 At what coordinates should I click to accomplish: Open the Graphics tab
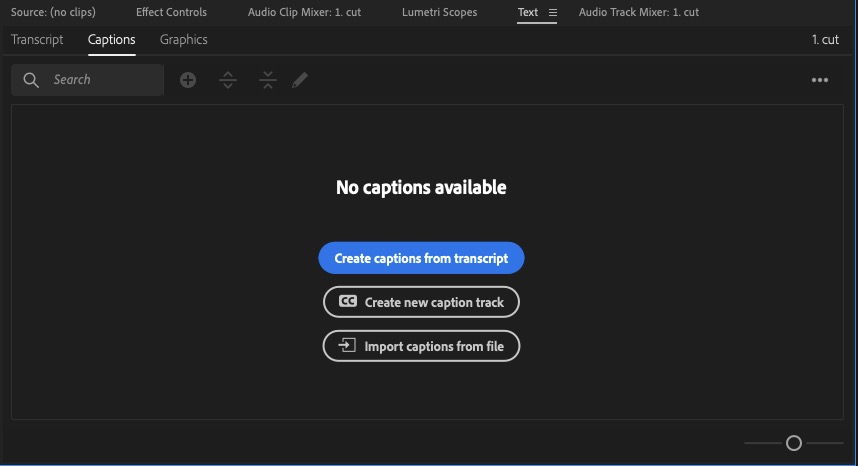(x=184, y=39)
